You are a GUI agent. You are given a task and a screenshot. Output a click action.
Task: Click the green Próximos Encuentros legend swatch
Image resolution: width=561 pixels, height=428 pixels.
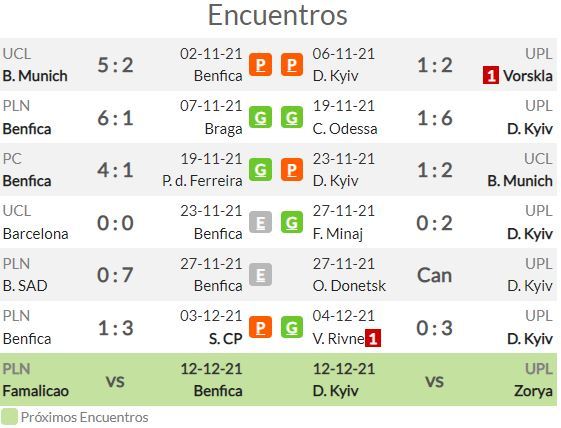[9, 417]
